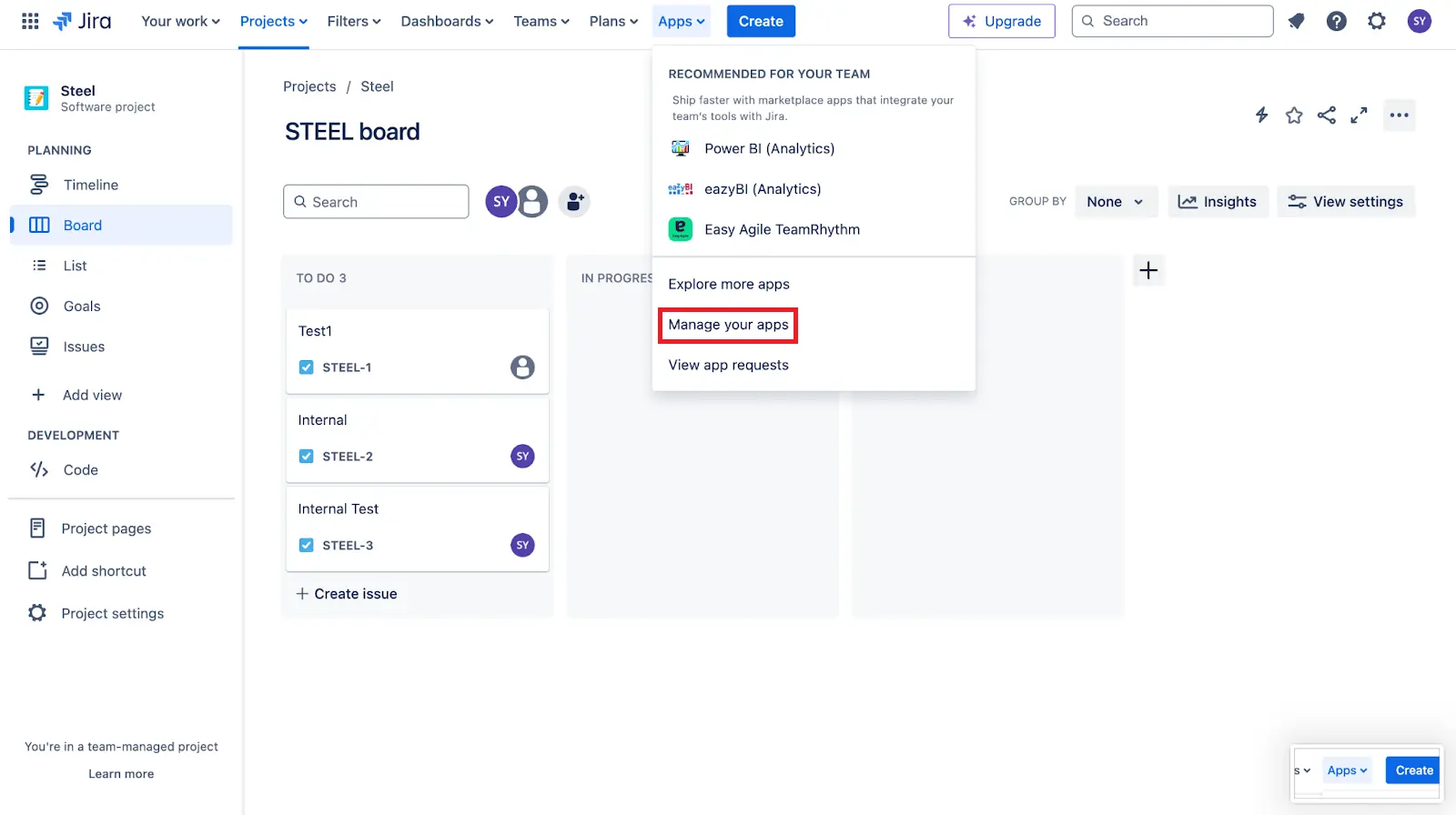Choose Explore more apps

[x=728, y=284]
